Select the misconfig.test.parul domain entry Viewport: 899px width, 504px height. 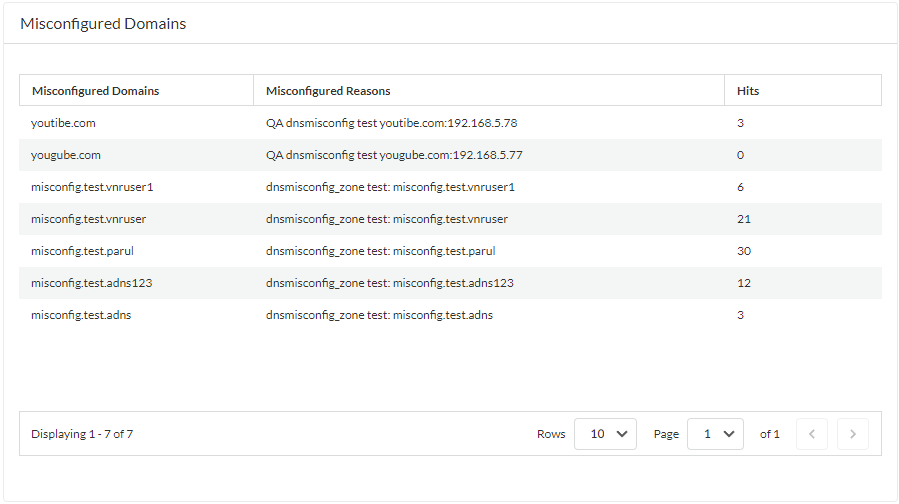[82, 251]
